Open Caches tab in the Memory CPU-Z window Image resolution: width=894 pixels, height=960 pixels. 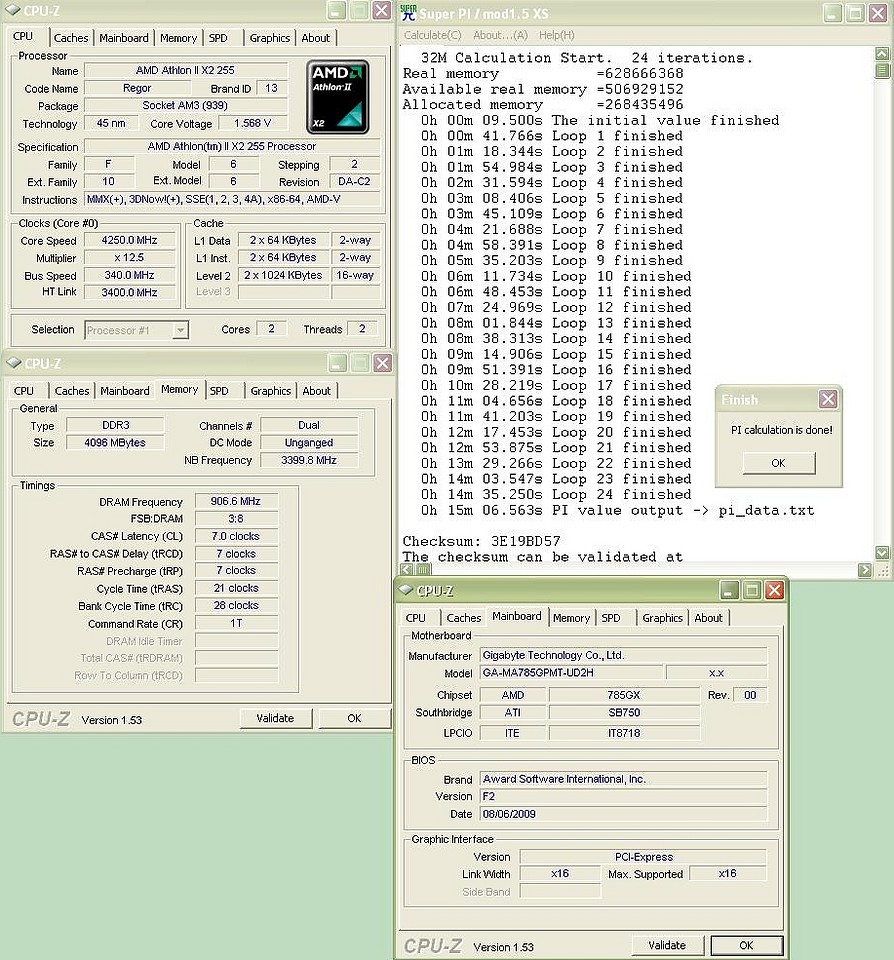72,391
